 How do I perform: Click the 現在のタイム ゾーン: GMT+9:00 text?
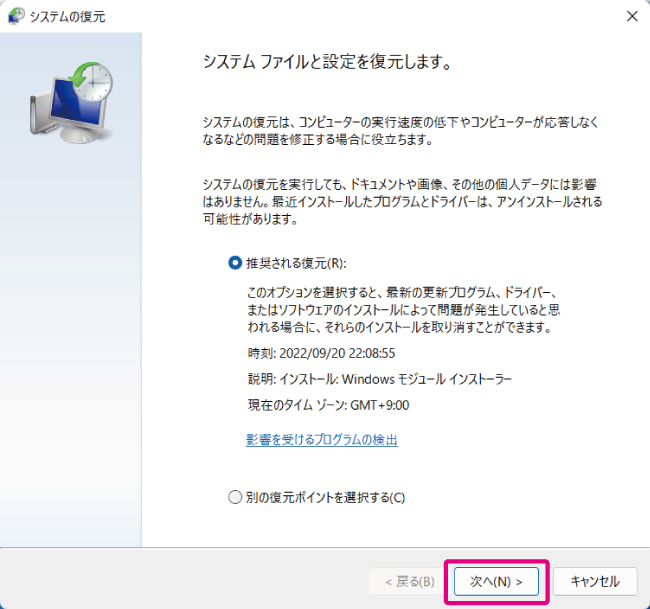[328, 405]
